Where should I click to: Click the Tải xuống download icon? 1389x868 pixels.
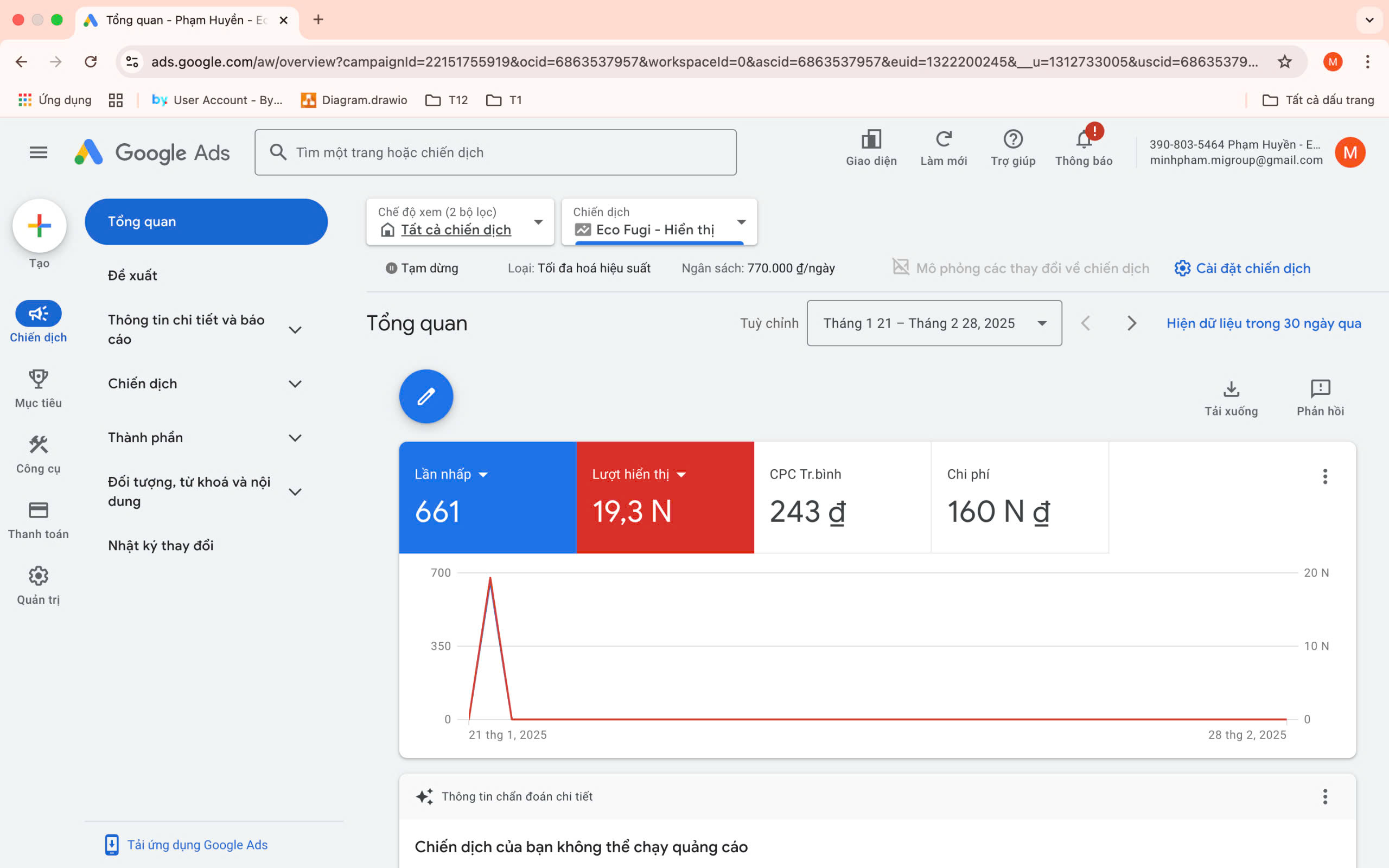tap(1231, 390)
